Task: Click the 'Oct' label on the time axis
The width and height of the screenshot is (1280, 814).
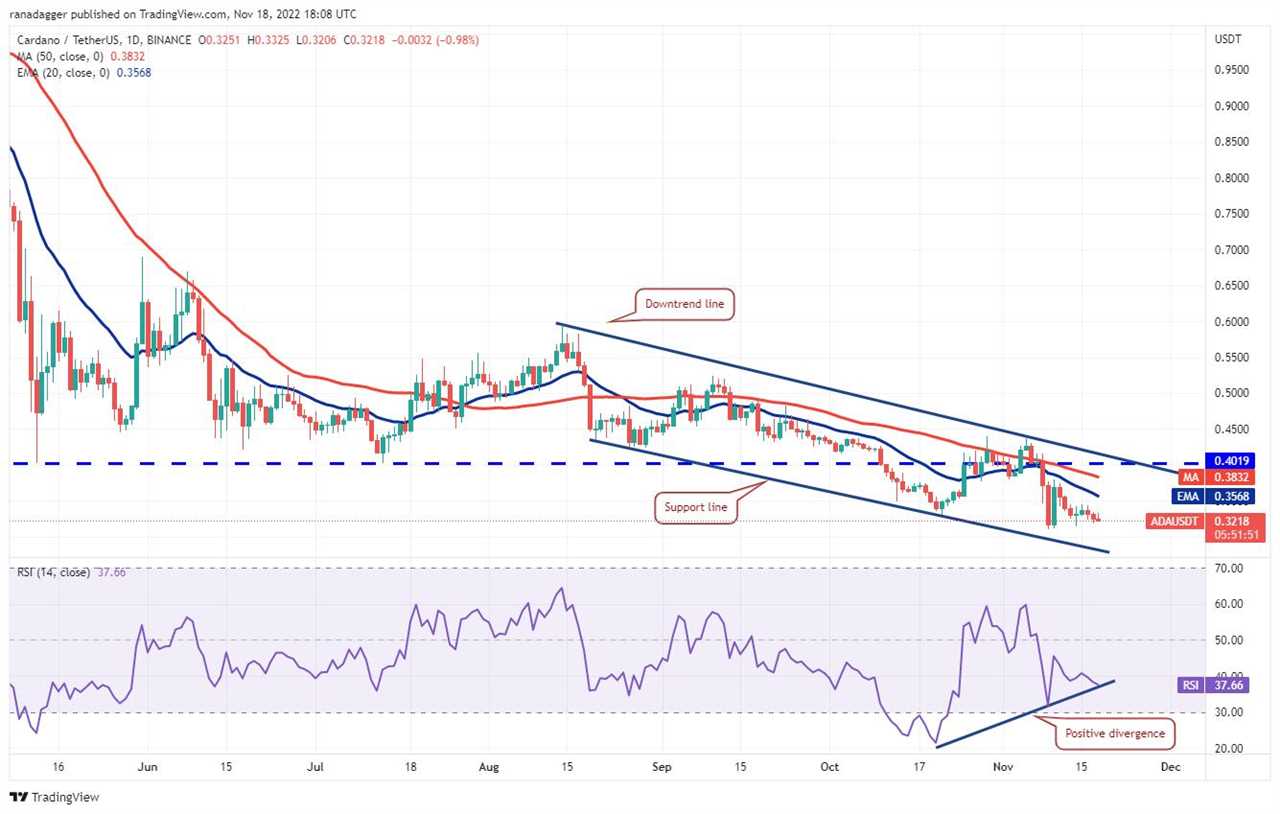Action: point(829,767)
